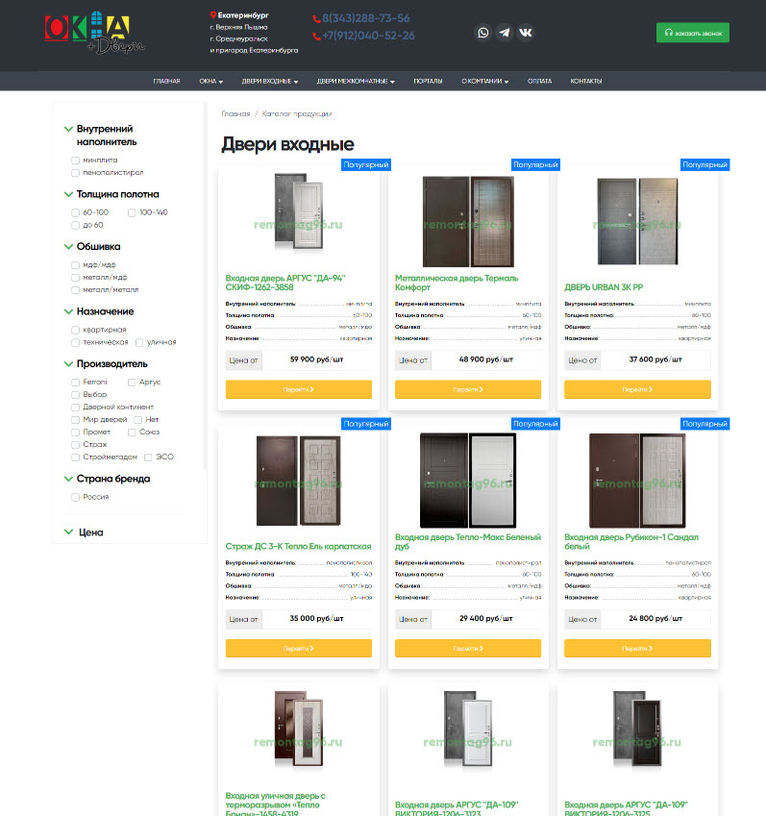766x816 pixels.
Task: Open the Входная дверь Рубикон-1 title link
Action: coord(631,542)
